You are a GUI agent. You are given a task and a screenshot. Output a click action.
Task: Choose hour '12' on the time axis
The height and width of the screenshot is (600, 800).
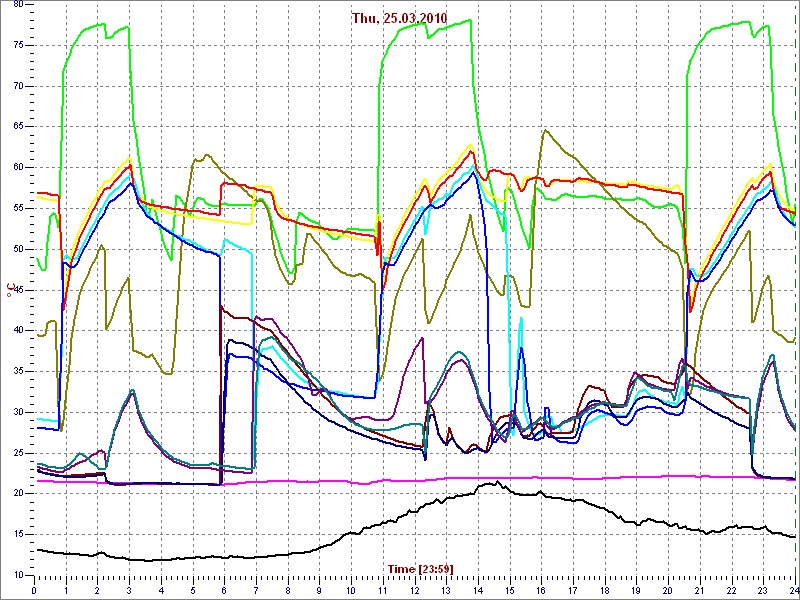[414, 590]
